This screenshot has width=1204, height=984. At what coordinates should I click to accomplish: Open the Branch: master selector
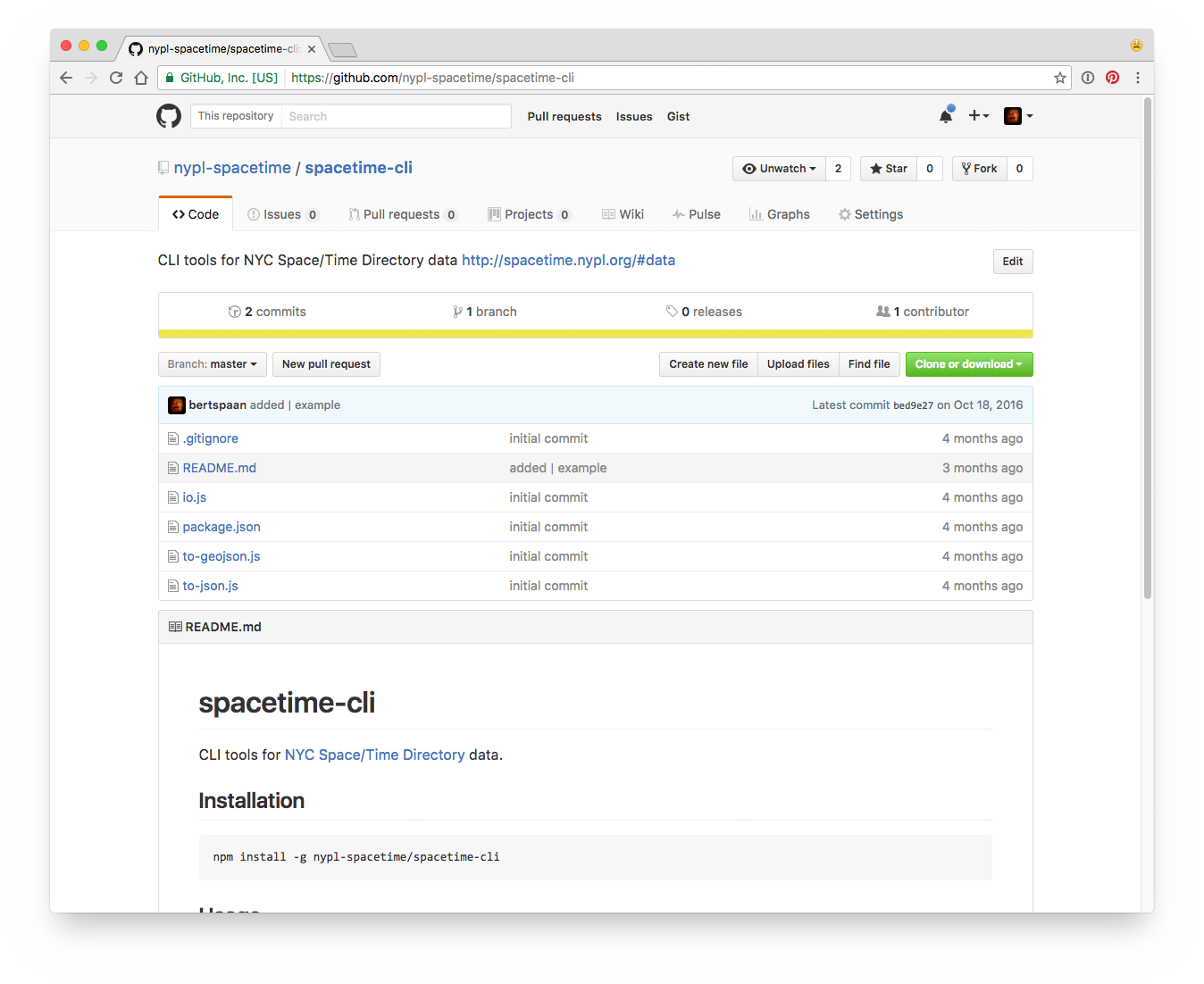(213, 364)
